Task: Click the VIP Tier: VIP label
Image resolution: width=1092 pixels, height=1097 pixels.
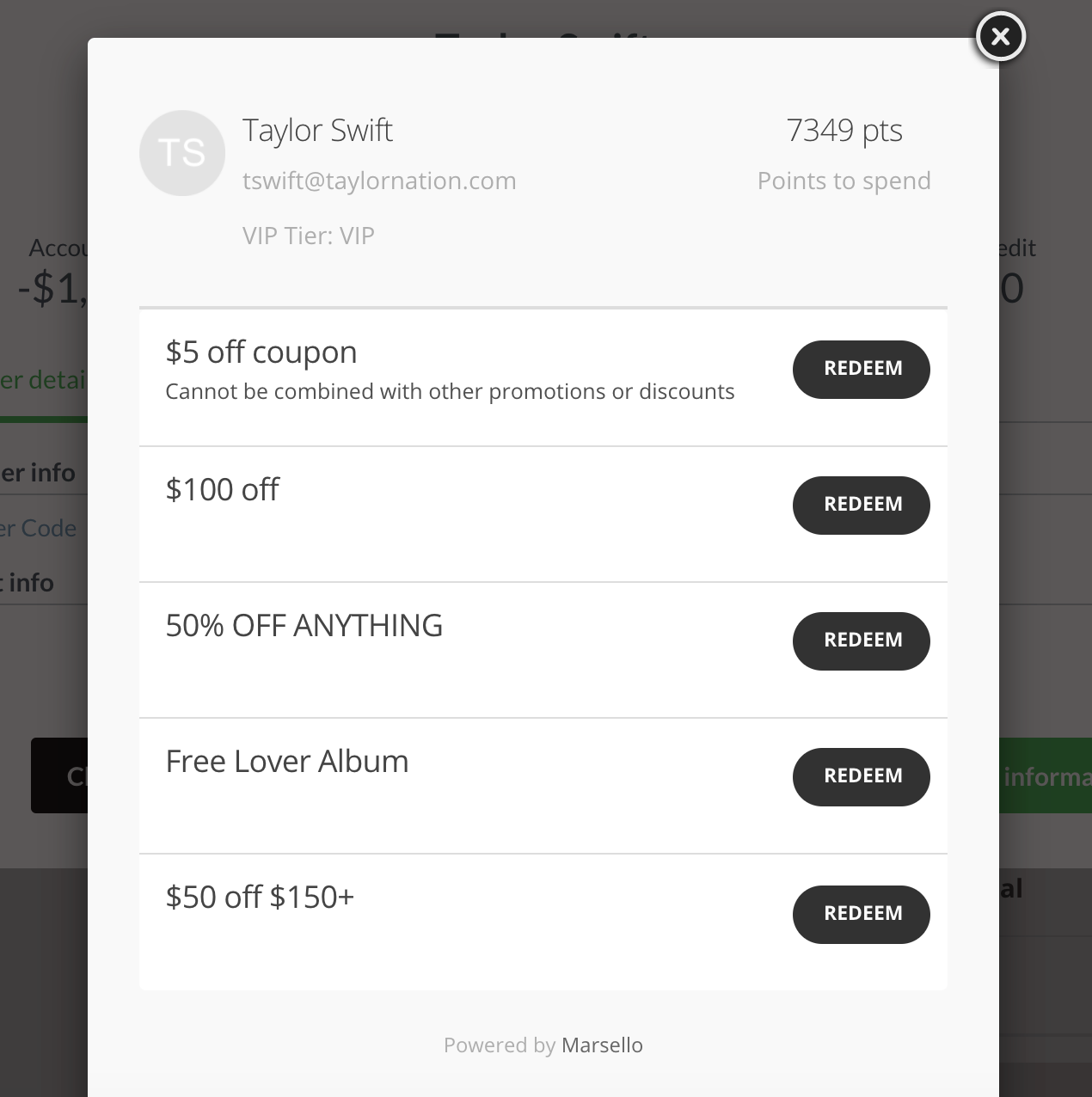Action: (x=309, y=236)
